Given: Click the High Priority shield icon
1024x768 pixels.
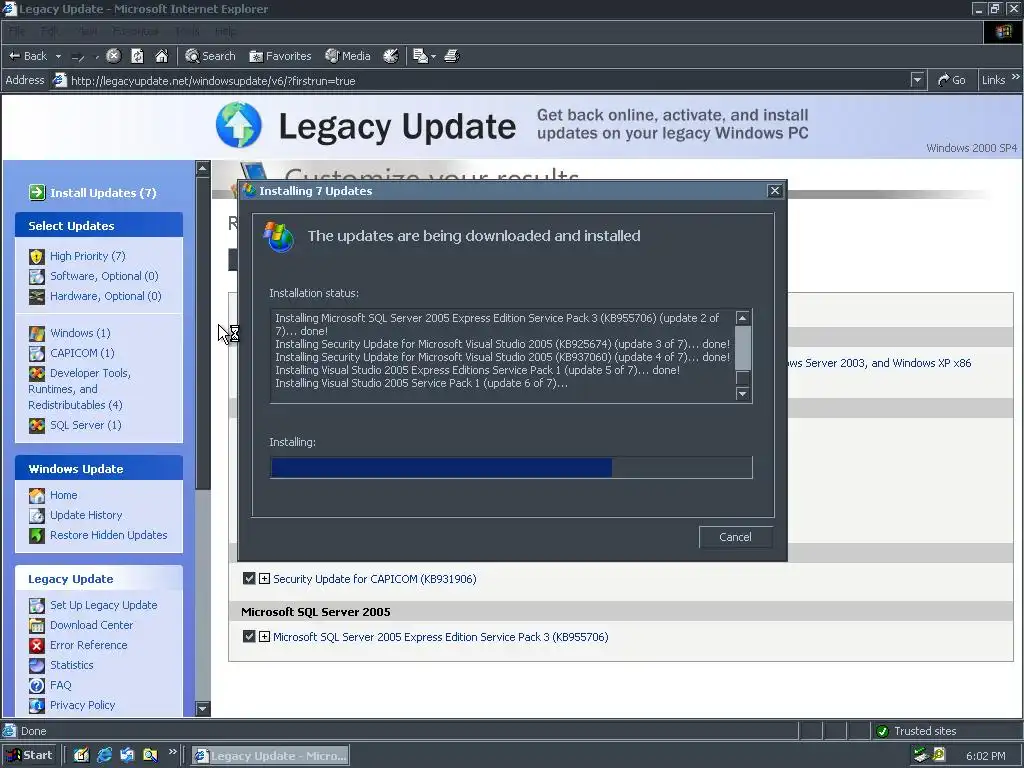Looking at the screenshot, I should (37, 256).
